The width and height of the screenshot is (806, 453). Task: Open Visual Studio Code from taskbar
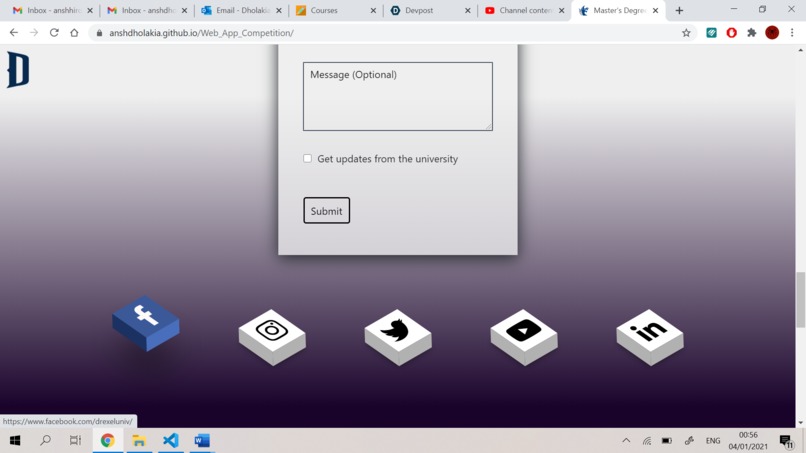click(171, 441)
